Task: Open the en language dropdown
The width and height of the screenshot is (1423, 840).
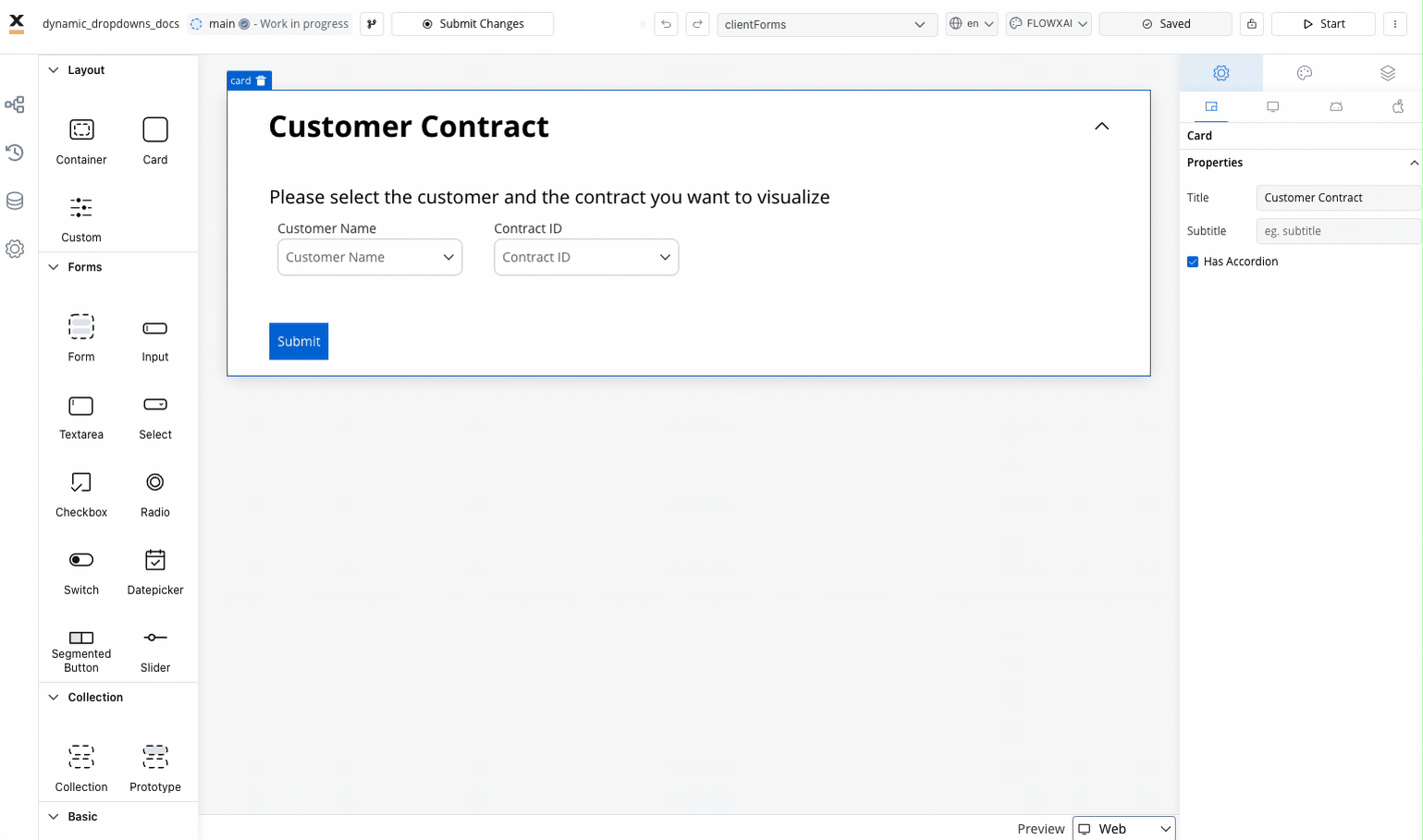Action: (x=972, y=24)
